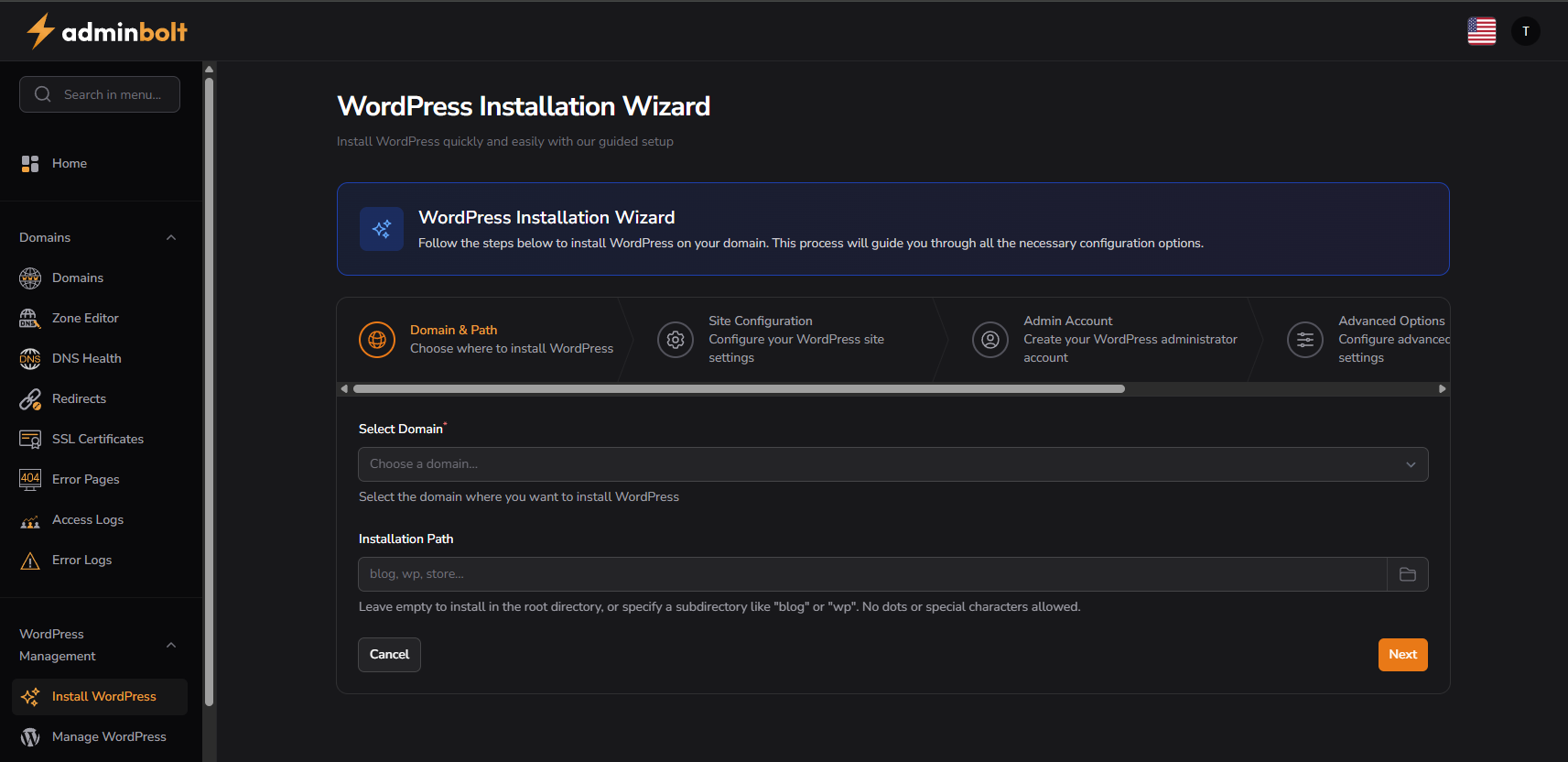Click the Domain & Path globe step icon
Image resolution: width=1568 pixels, height=762 pixels.
[377, 340]
